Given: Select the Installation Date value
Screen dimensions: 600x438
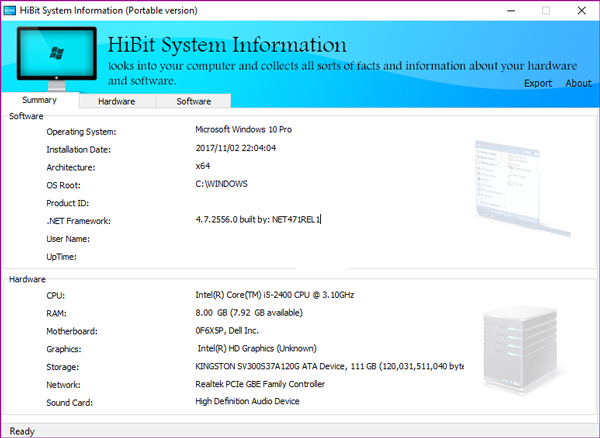Looking at the screenshot, I should tap(236, 148).
